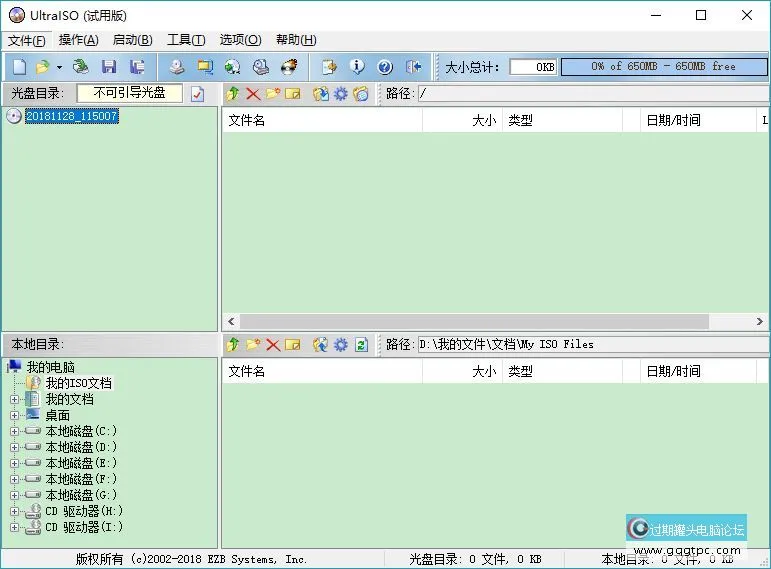Toggle the boot properties icon beside 不可引导光盘
Image resolution: width=771 pixels, height=569 pixels.
tap(197, 93)
